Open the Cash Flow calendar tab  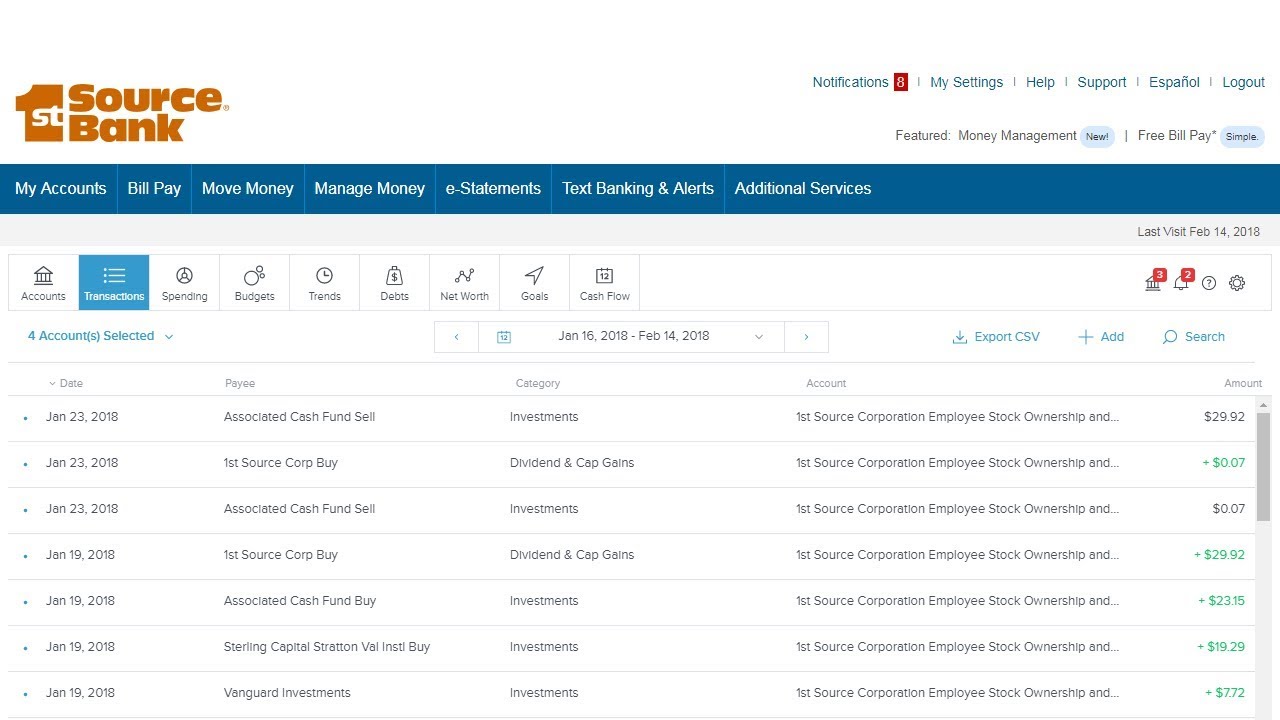tap(604, 283)
